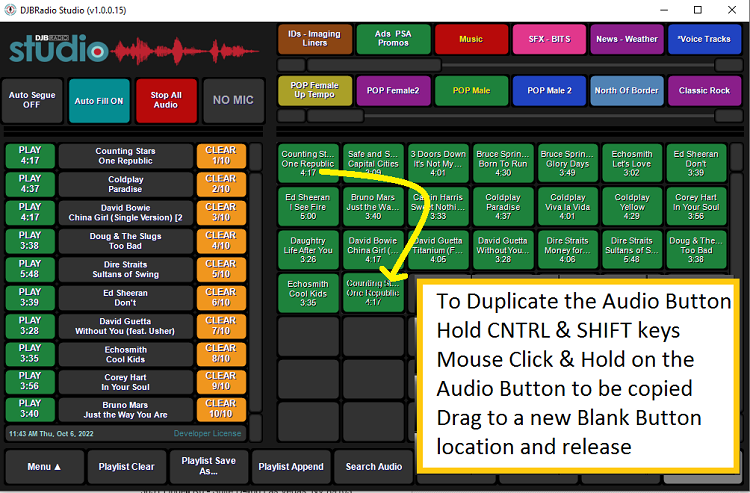
Task: Toggle the Auto Fill ON button
Action: pyautogui.click(x=99, y=101)
